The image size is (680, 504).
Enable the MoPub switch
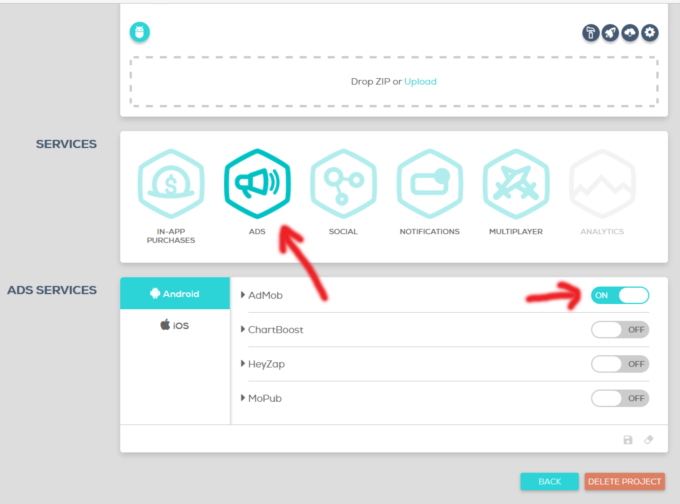click(x=620, y=398)
